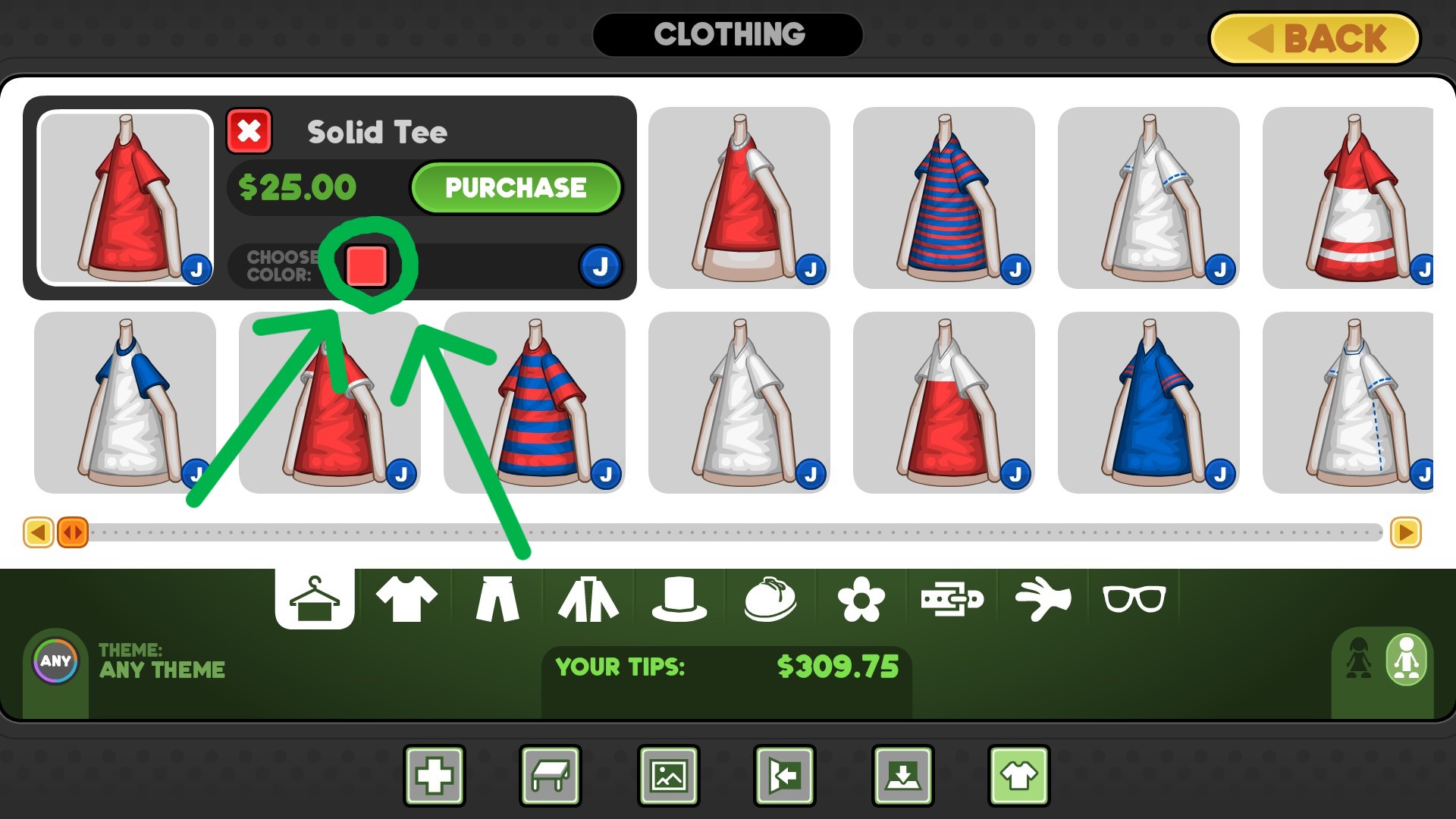1456x819 pixels.
Task: Close the Solid Tee details panel
Action: tap(249, 131)
